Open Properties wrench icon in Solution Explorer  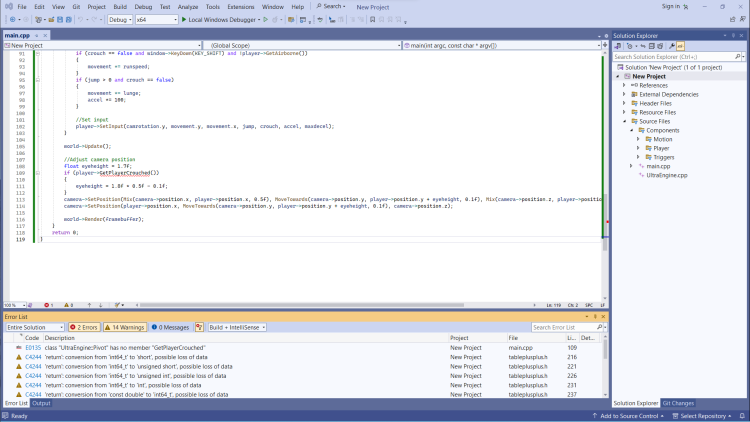coord(670,46)
